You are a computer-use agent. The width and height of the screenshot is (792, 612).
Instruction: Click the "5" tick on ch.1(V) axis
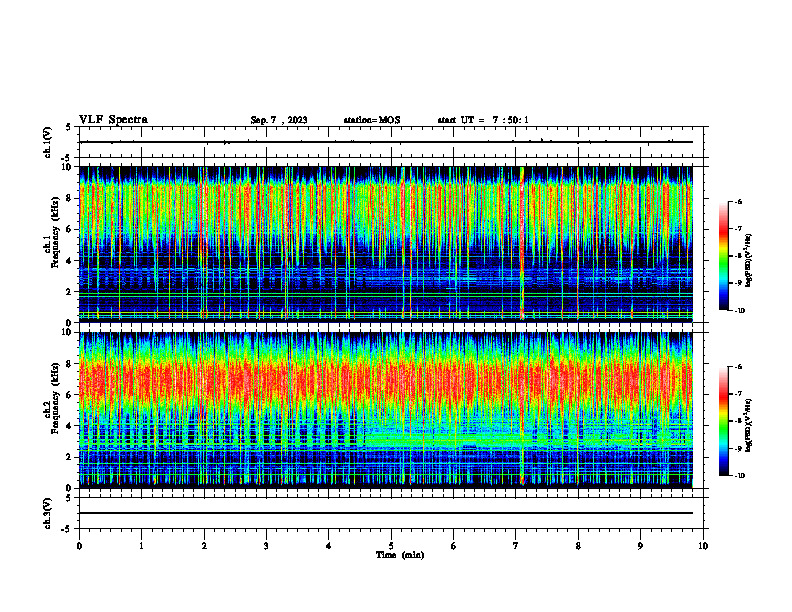pyautogui.click(x=69, y=127)
